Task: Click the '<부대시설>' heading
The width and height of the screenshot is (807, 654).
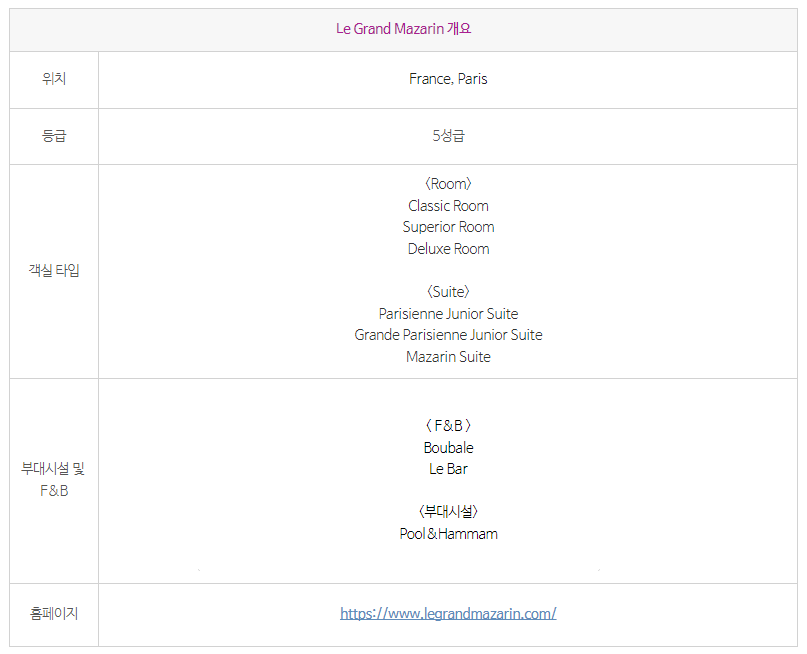Action: point(448,511)
